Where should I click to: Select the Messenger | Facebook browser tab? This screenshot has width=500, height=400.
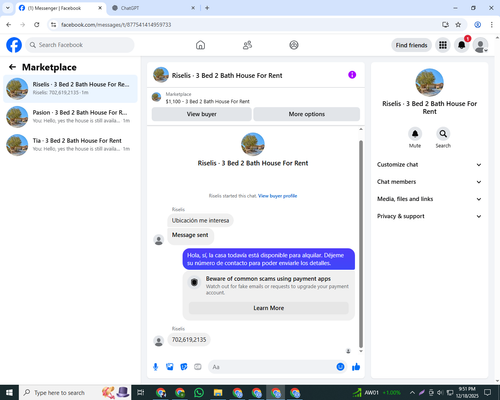[x=60, y=8]
